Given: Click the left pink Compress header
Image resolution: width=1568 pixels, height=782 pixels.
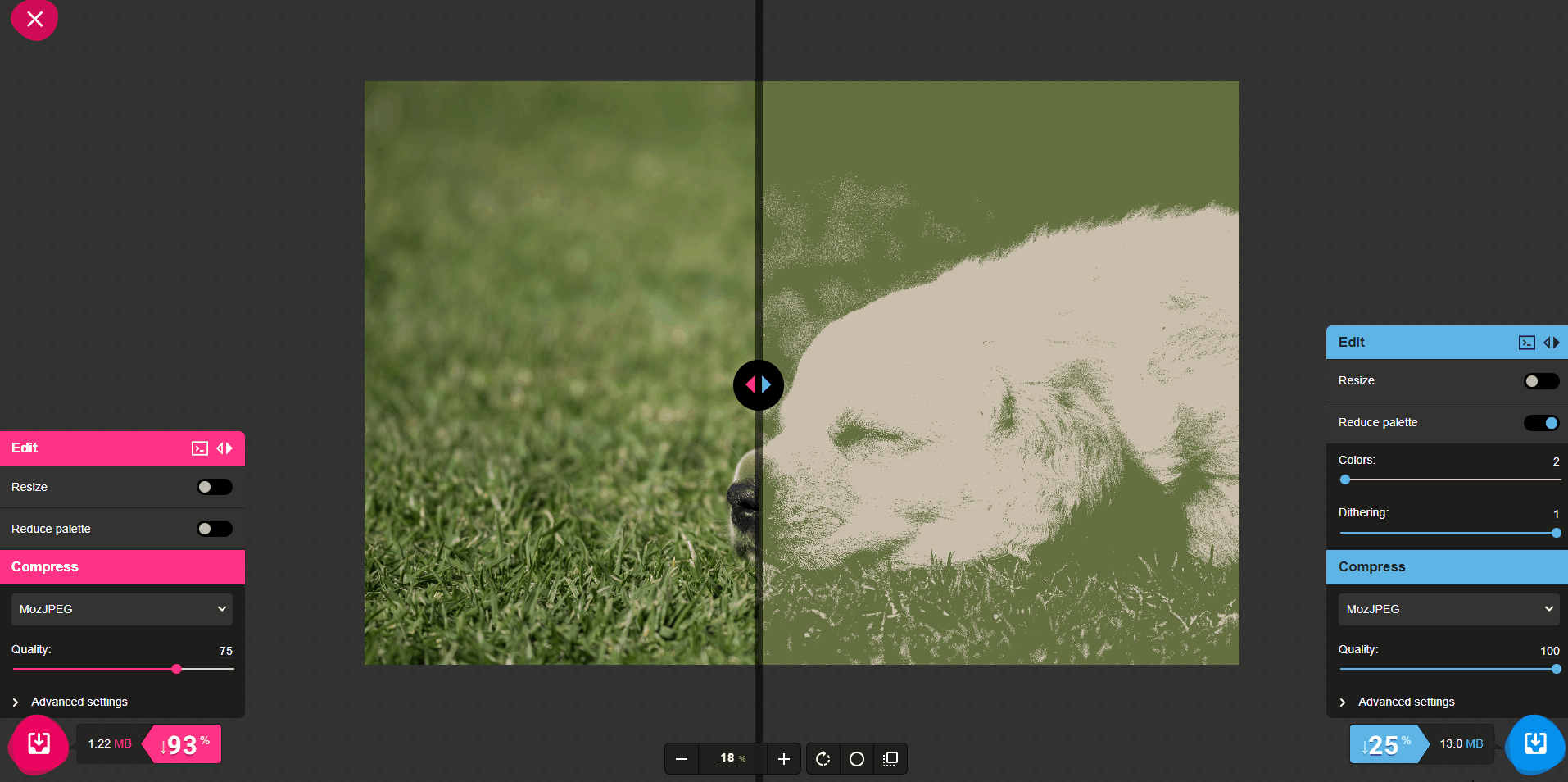Looking at the screenshot, I should pyautogui.click(x=122, y=567).
